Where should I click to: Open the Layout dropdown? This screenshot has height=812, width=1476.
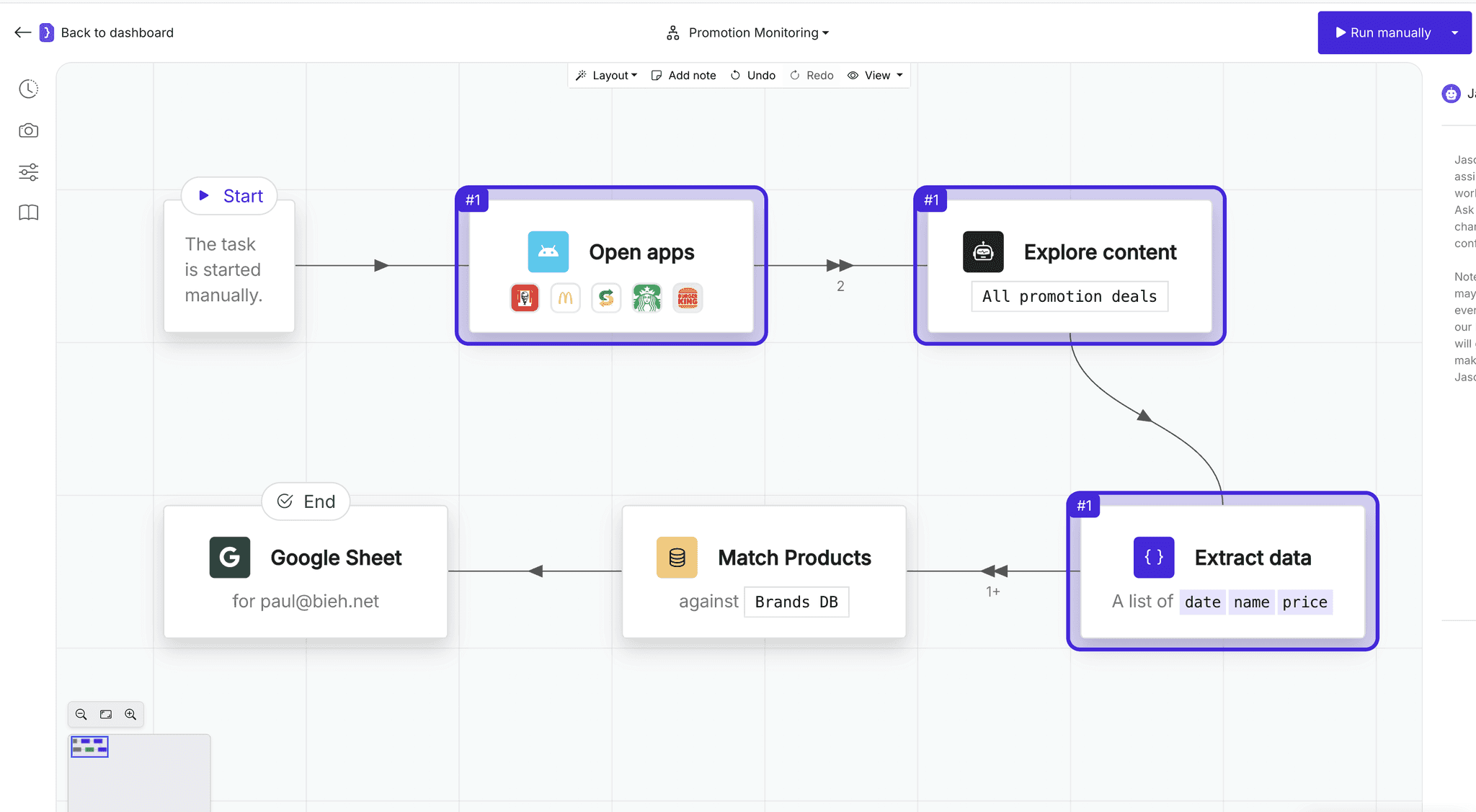tap(606, 75)
